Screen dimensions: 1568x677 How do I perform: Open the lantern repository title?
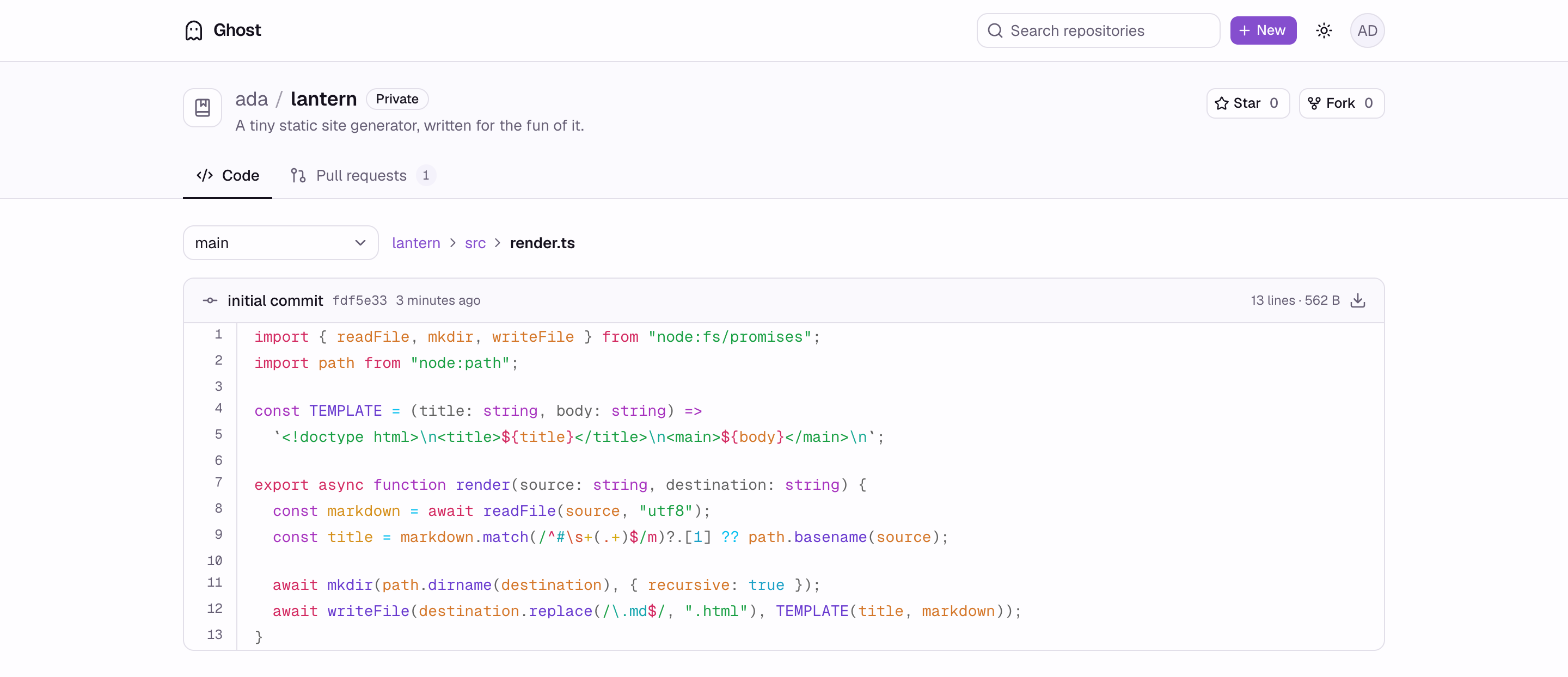tap(323, 99)
